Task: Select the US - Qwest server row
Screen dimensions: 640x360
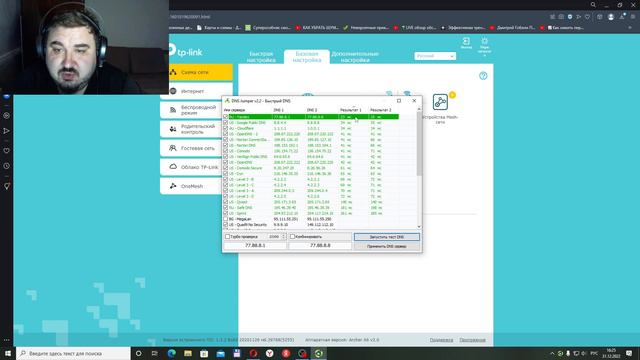Action: (311, 202)
